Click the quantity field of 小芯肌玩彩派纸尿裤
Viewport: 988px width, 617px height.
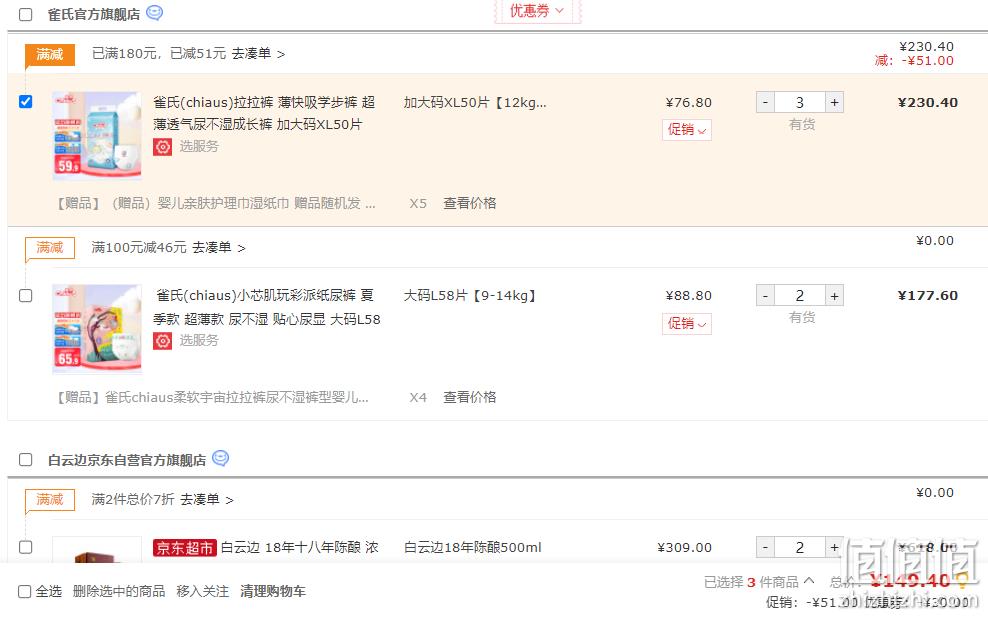pos(800,296)
